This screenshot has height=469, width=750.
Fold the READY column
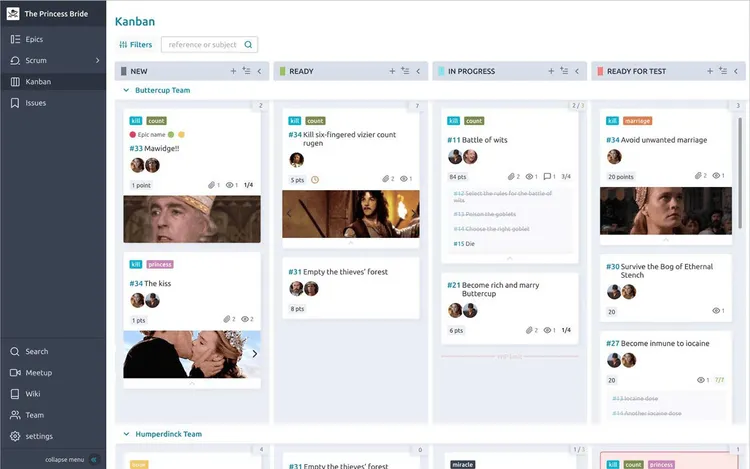coord(418,71)
